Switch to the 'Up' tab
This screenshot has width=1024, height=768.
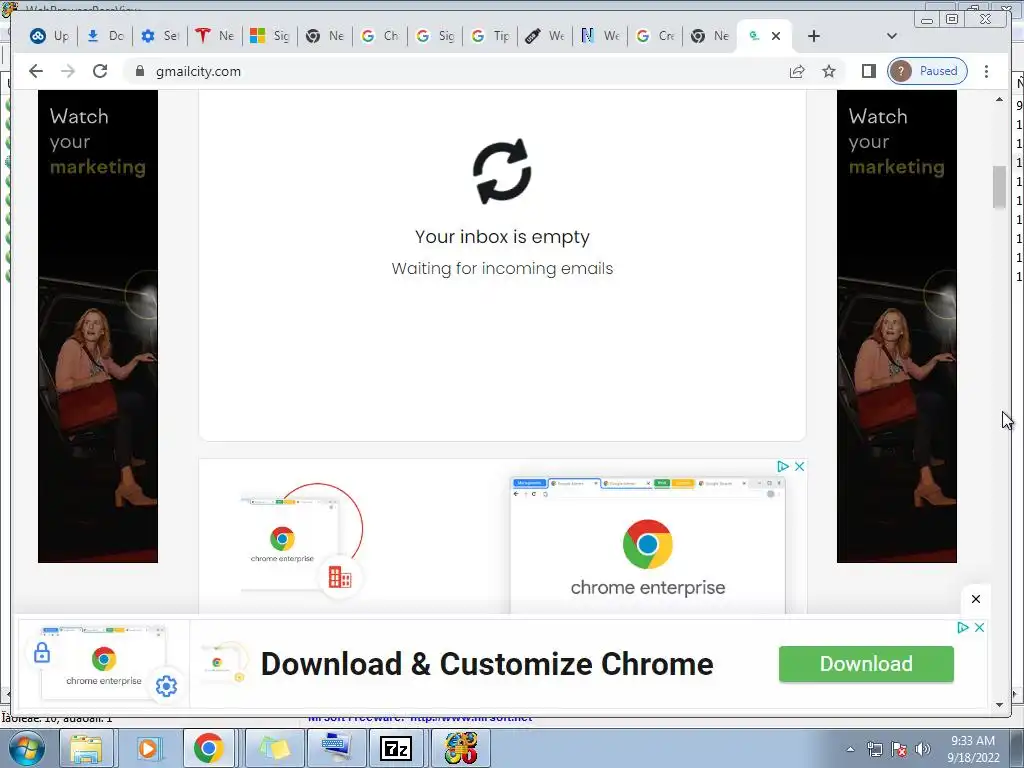click(x=50, y=36)
